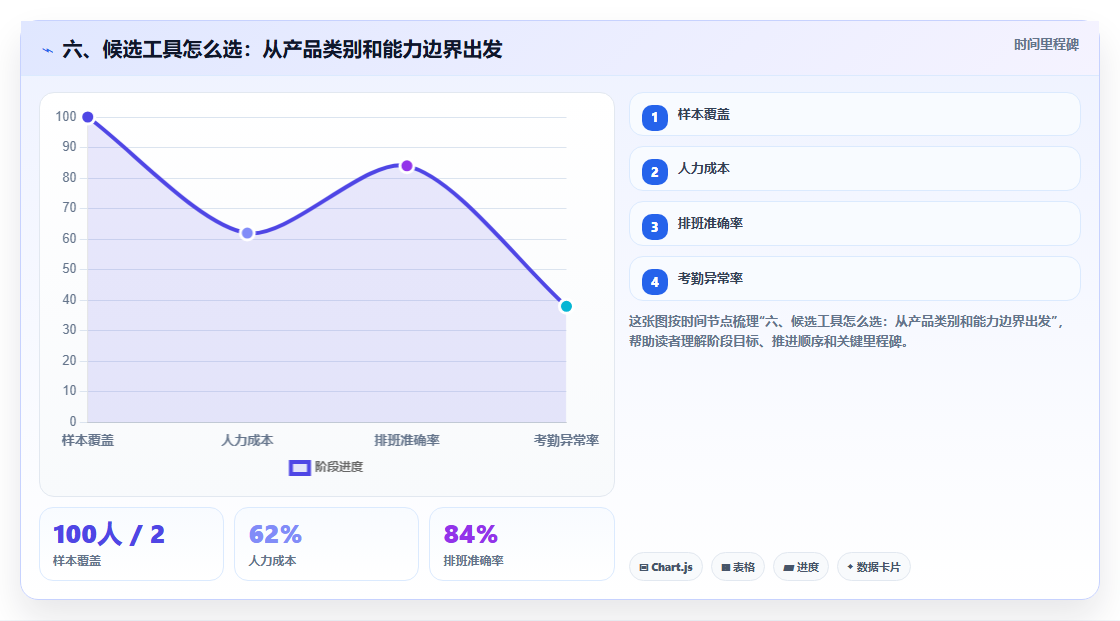Viewport: 1120px width, 621px height.
Task: Click the 阶段进度 legend label
Action: (339, 467)
